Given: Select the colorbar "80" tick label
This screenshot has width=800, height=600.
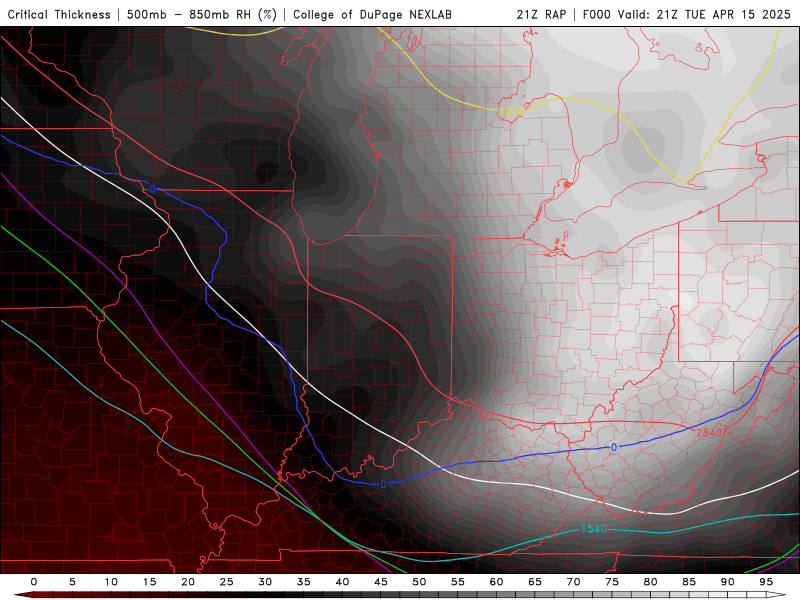Looking at the screenshot, I should 651,582.
